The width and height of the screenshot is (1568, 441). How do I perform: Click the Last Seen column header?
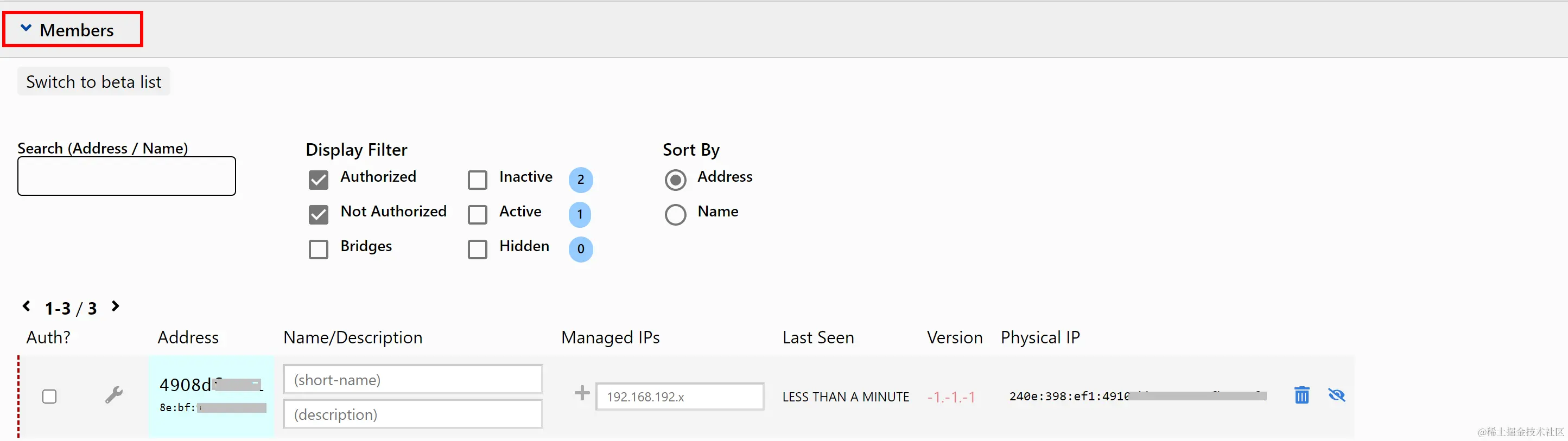pos(818,337)
